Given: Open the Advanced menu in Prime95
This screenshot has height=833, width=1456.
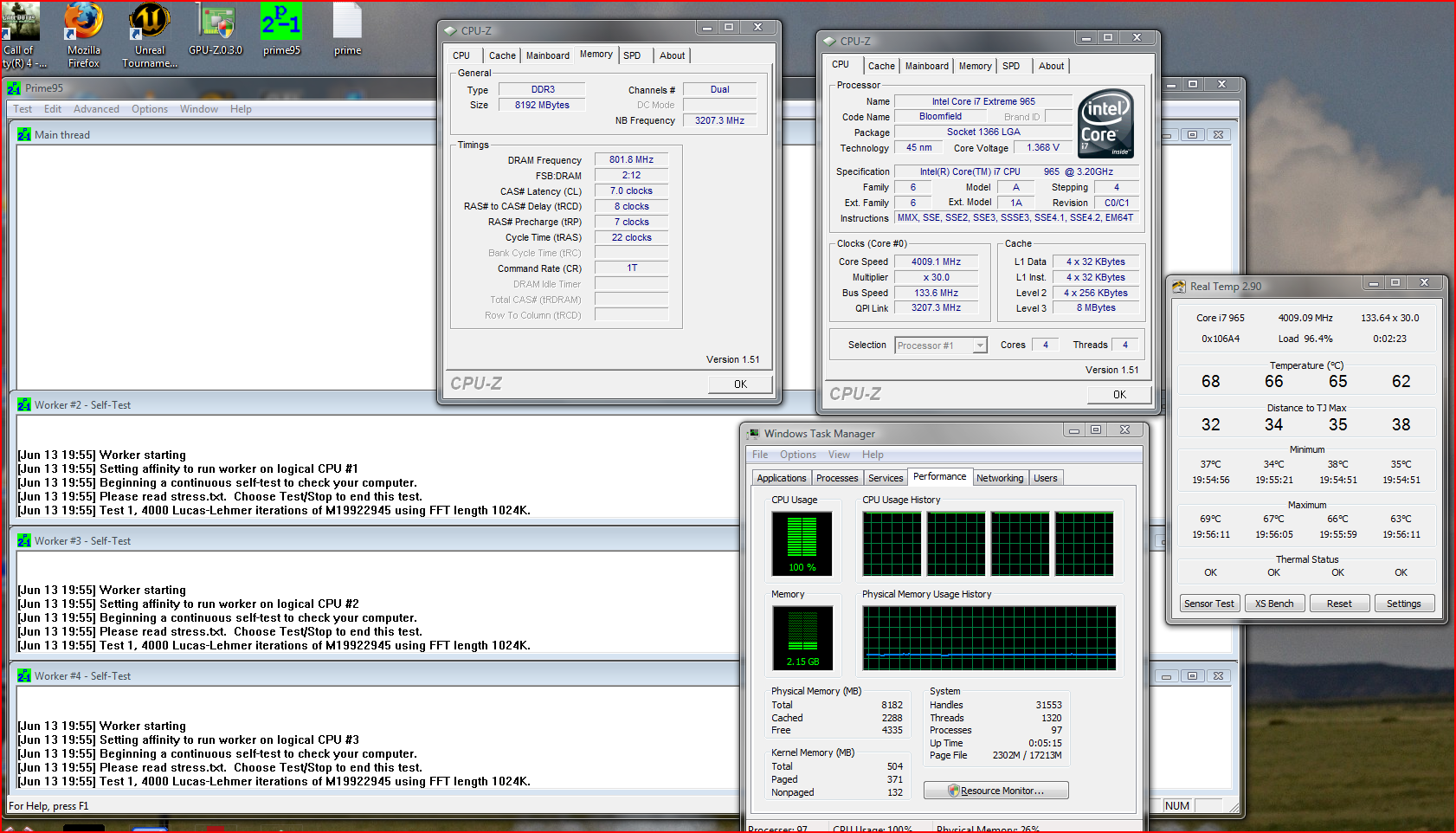Looking at the screenshot, I should [96, 109].
